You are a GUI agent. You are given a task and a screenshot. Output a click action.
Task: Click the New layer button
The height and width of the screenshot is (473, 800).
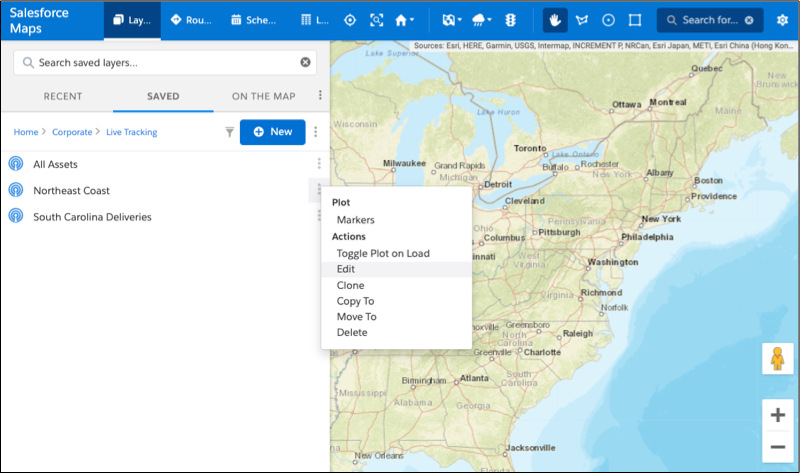tap(272, 132)
